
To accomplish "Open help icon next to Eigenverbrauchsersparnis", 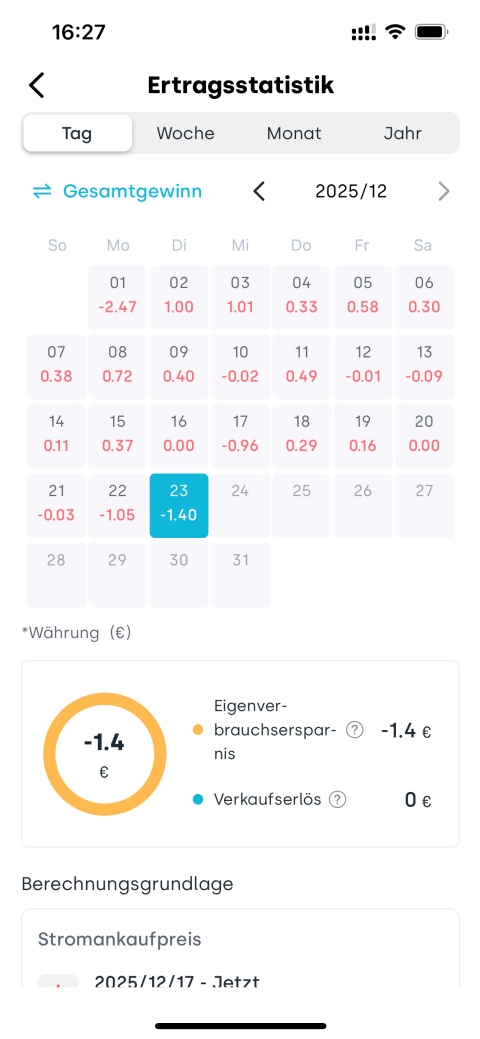I will click(355, 731).
